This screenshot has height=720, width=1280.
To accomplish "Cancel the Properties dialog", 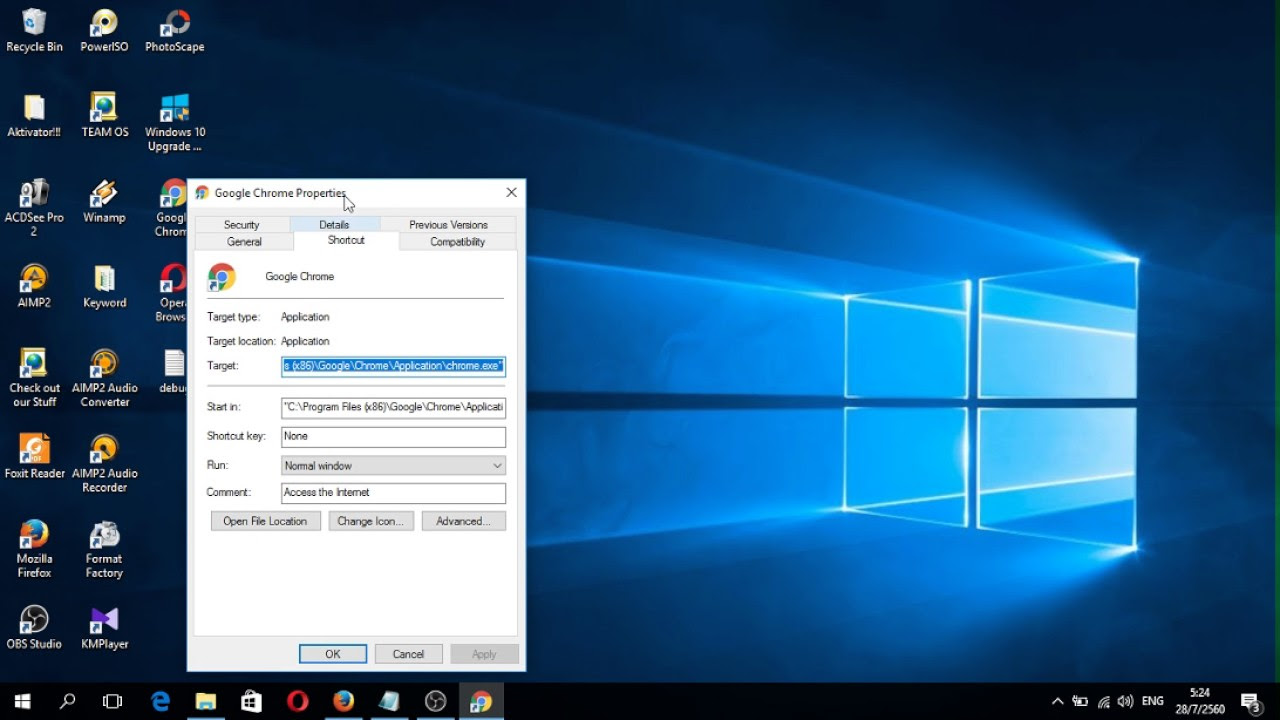I will pyautogui.click(x=408, y=654).
